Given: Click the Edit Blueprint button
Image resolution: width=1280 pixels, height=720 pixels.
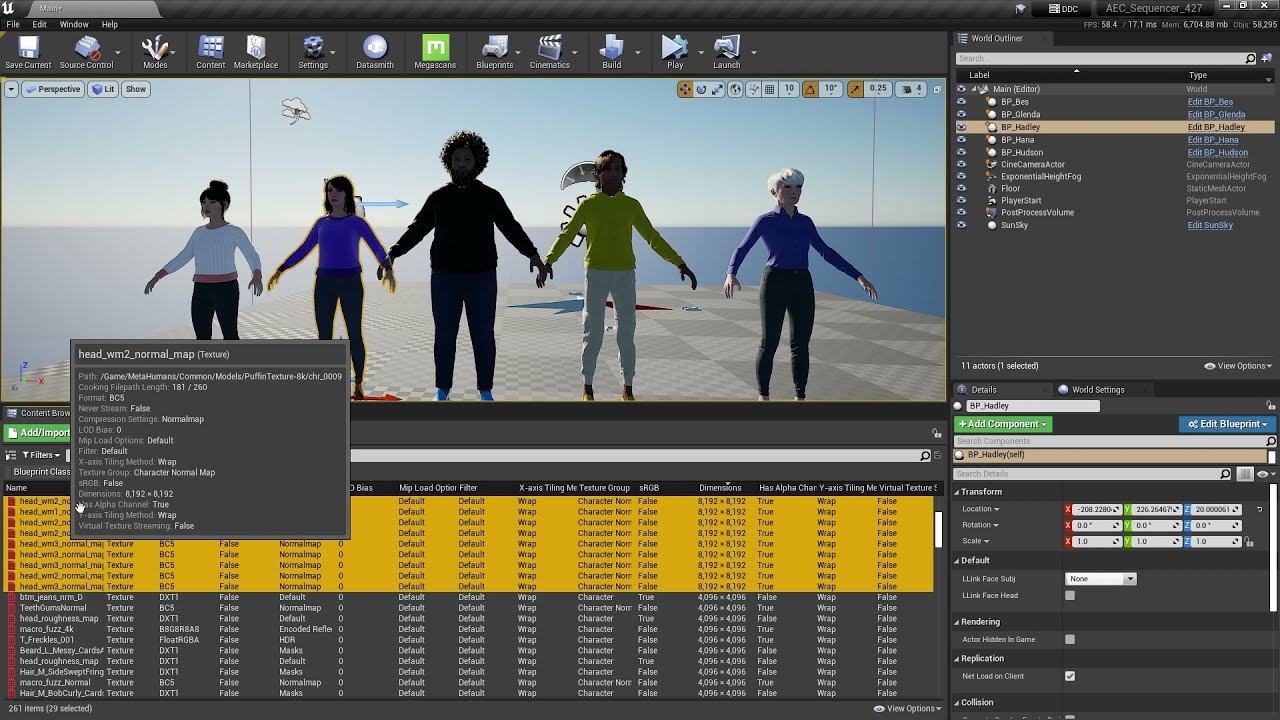Looking at the screenshot, I should tap(1227, 424).
